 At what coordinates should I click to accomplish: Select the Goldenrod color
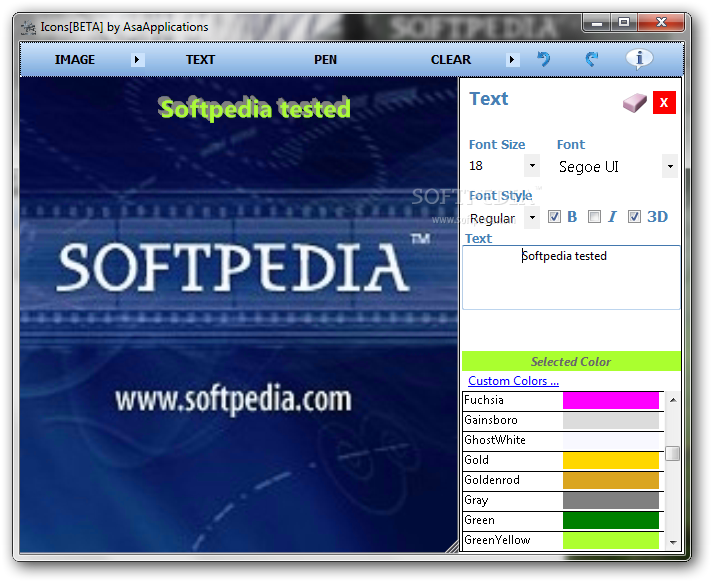563,480
